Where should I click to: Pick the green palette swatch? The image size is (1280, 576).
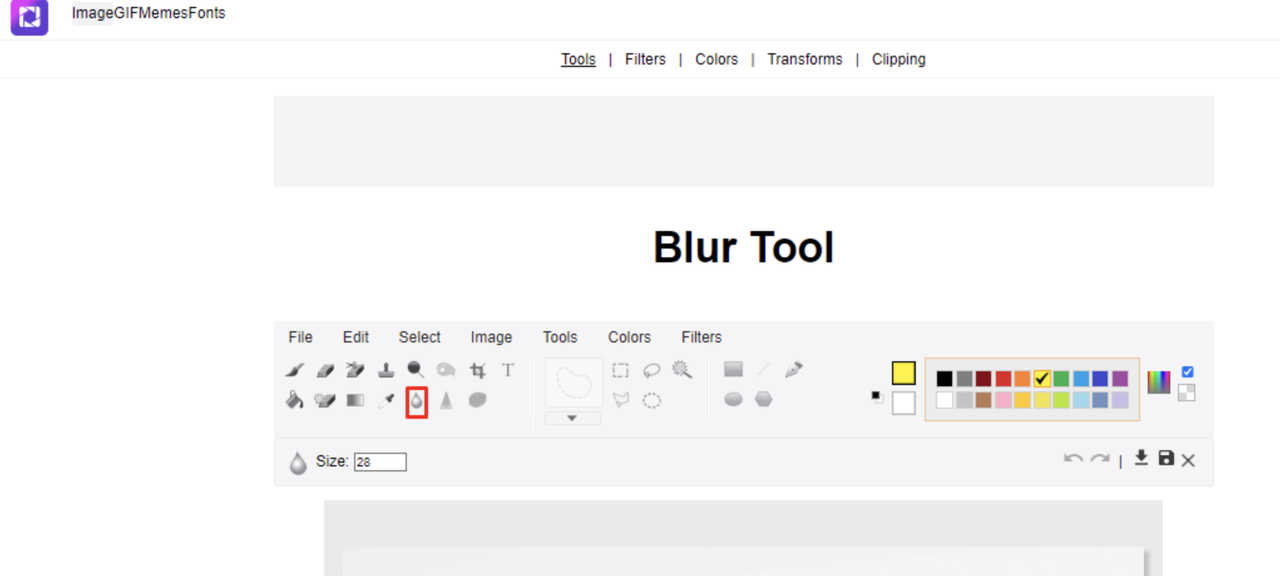point(1061,379)
